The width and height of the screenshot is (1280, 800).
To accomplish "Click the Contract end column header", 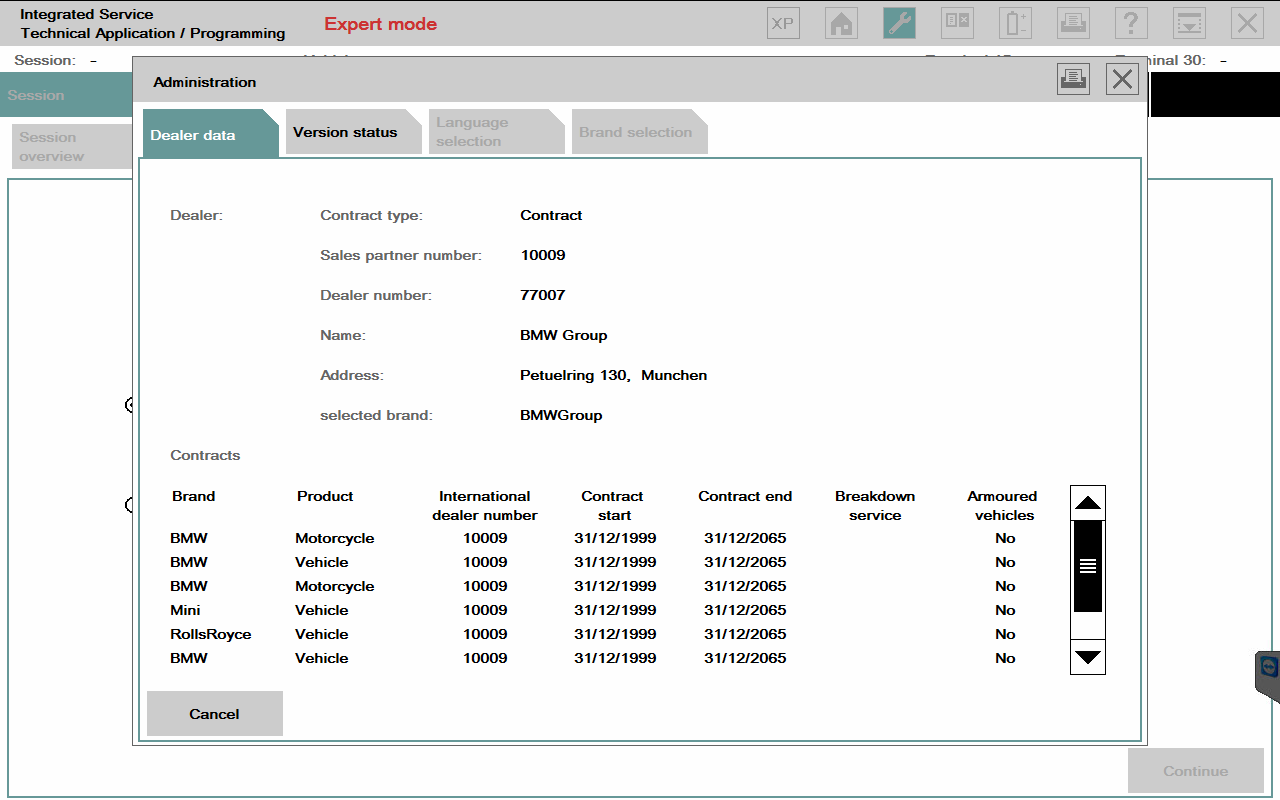I will click(745, 496).
